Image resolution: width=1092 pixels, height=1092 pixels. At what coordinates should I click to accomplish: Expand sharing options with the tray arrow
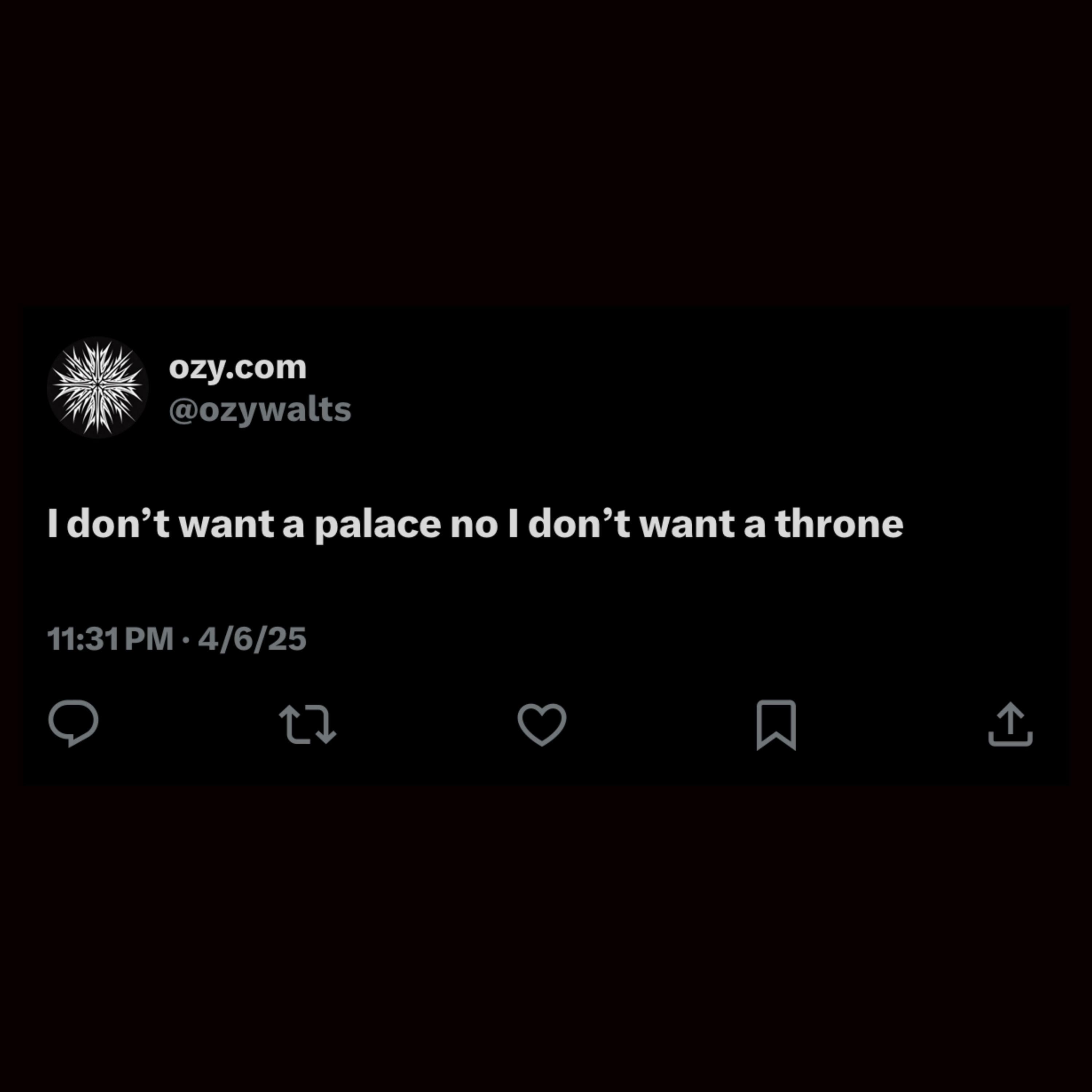(x=1010, y=724)
